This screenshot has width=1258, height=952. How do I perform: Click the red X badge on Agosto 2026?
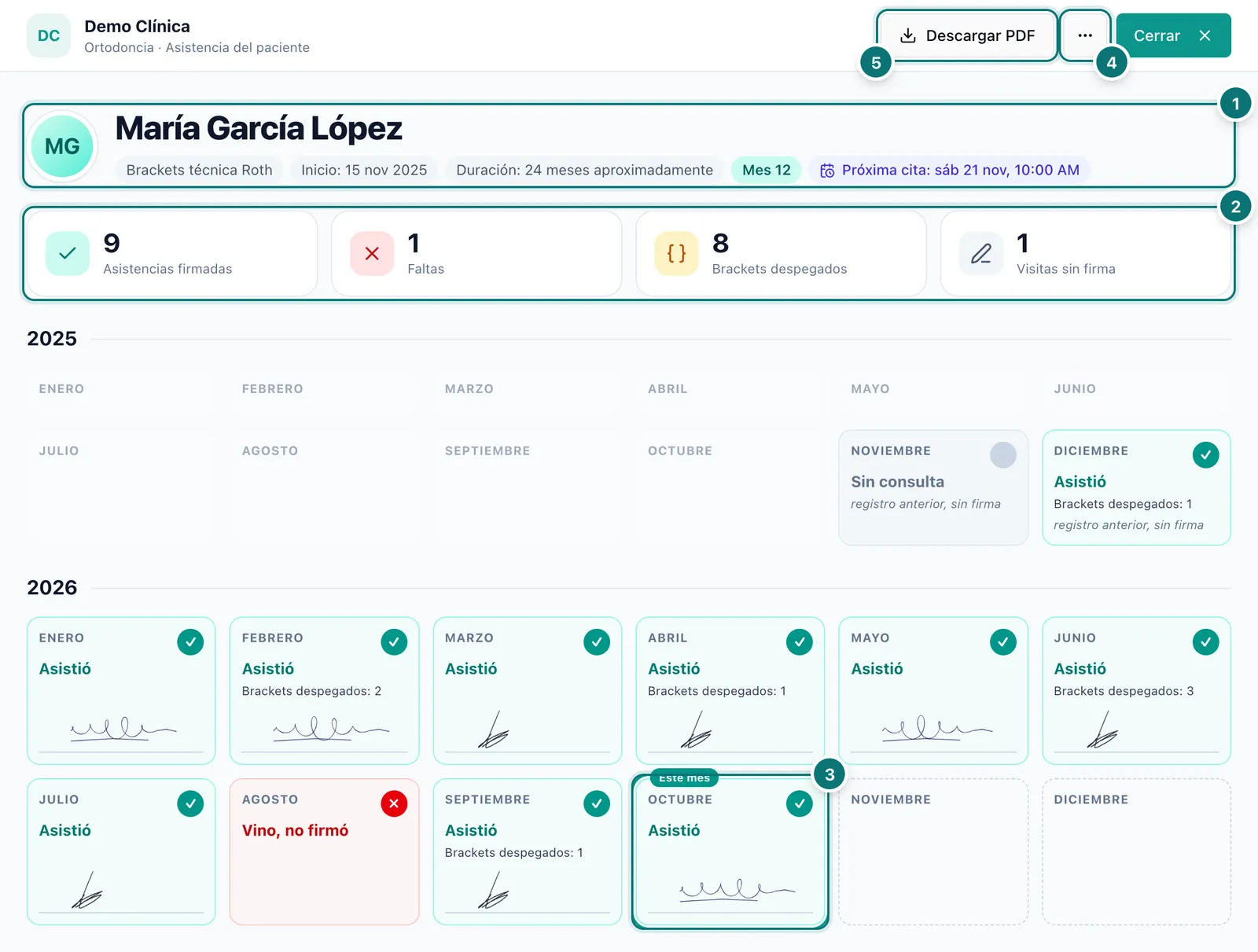(394, 803)
